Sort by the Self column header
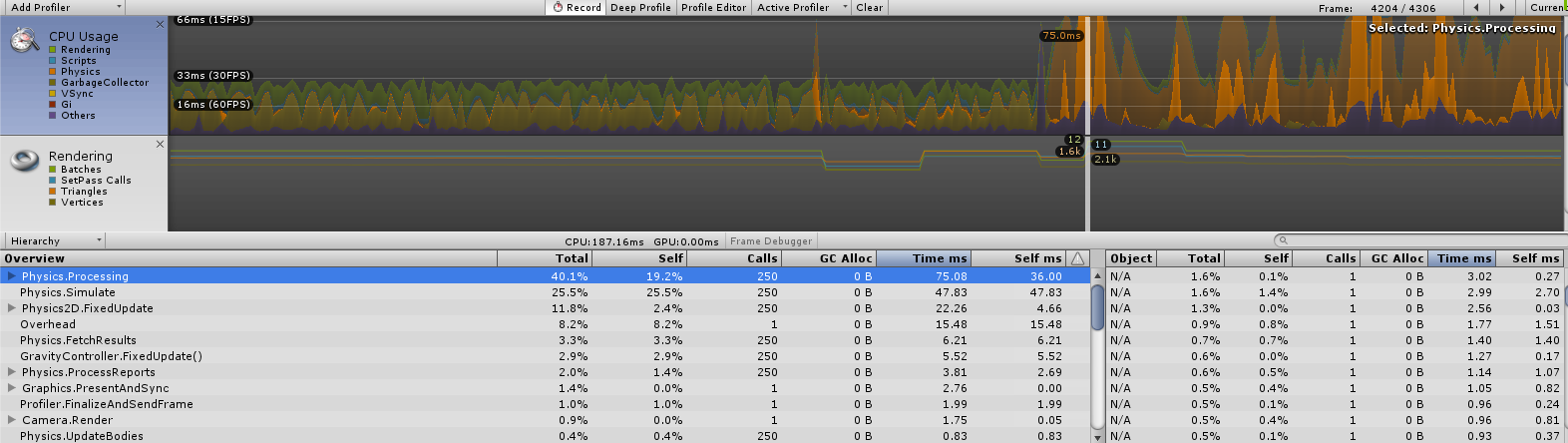 pos(639,258)
